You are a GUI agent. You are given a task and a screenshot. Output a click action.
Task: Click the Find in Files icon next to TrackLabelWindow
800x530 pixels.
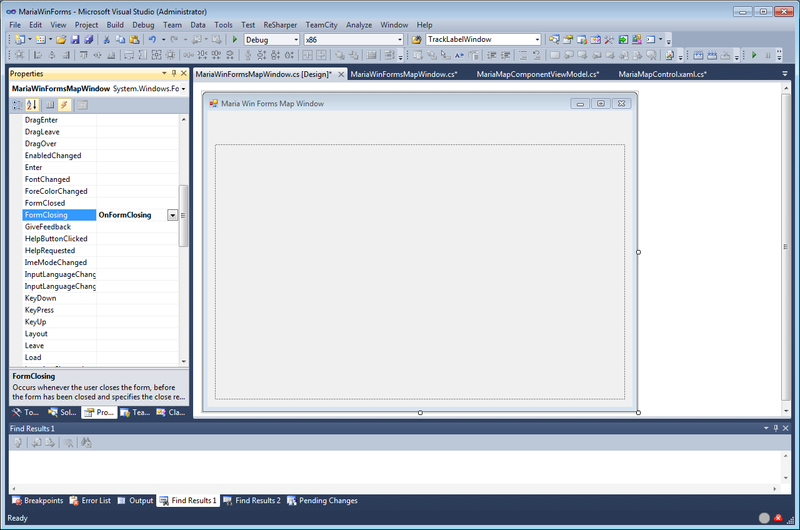point(417,39)
